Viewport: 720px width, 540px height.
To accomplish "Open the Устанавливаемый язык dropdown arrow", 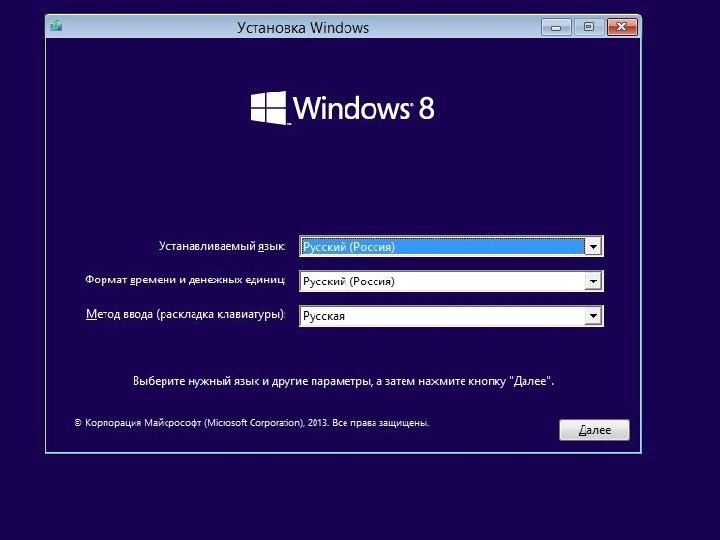I will coord(593,247).
